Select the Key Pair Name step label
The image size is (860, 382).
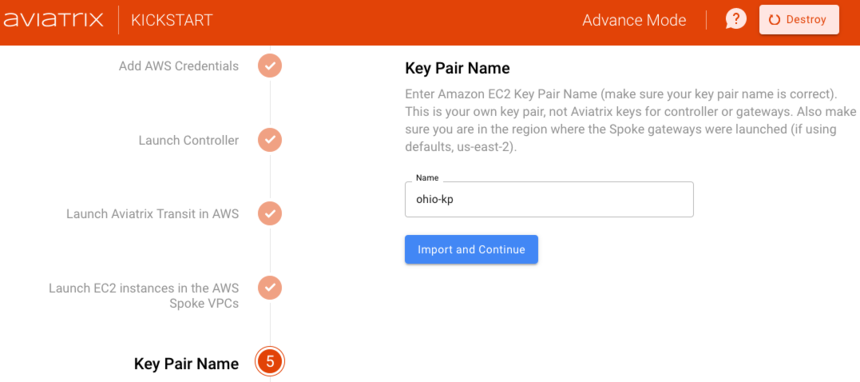click(186, 363)
